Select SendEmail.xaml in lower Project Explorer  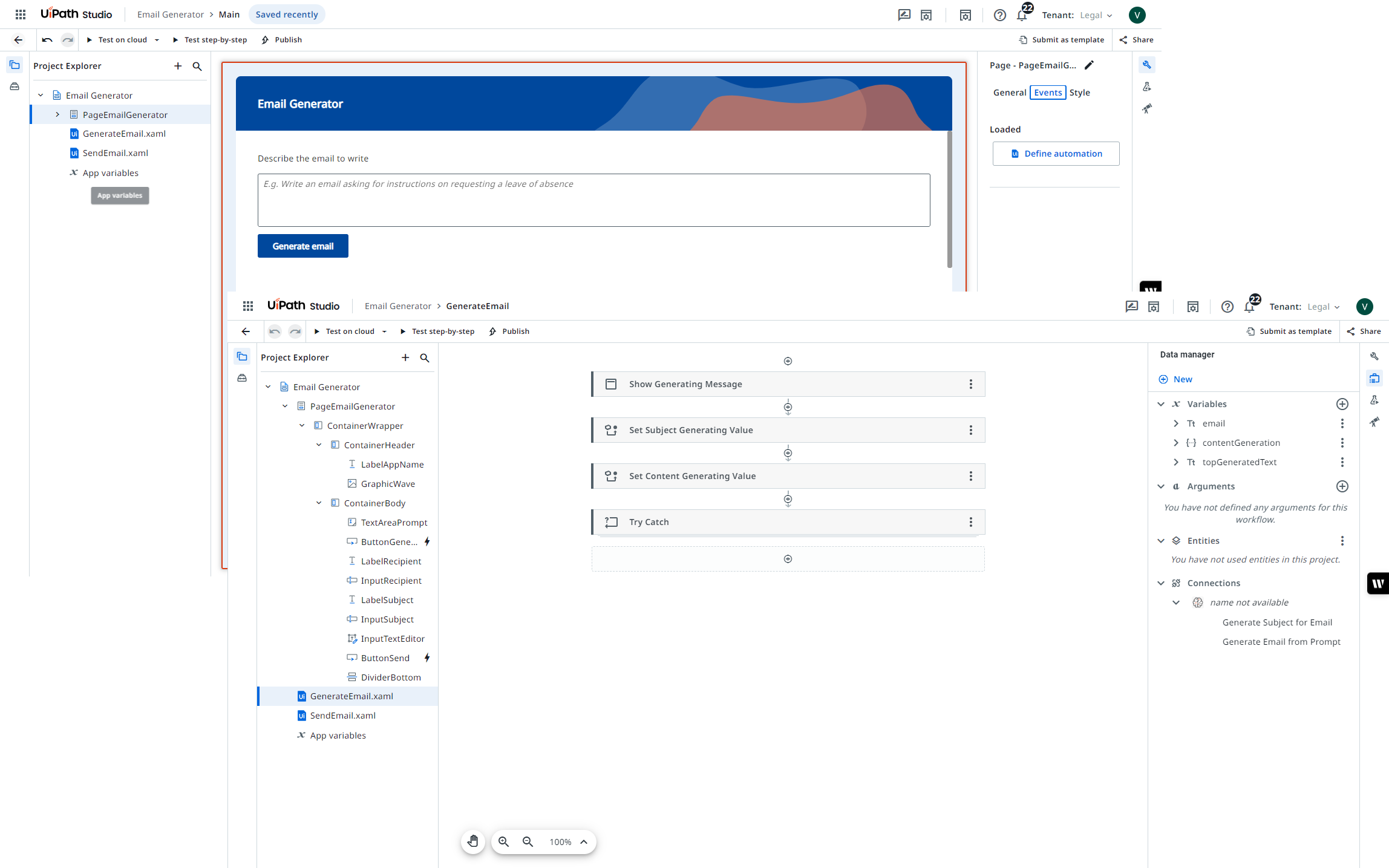pyautogui.click(x=342, y=716)
